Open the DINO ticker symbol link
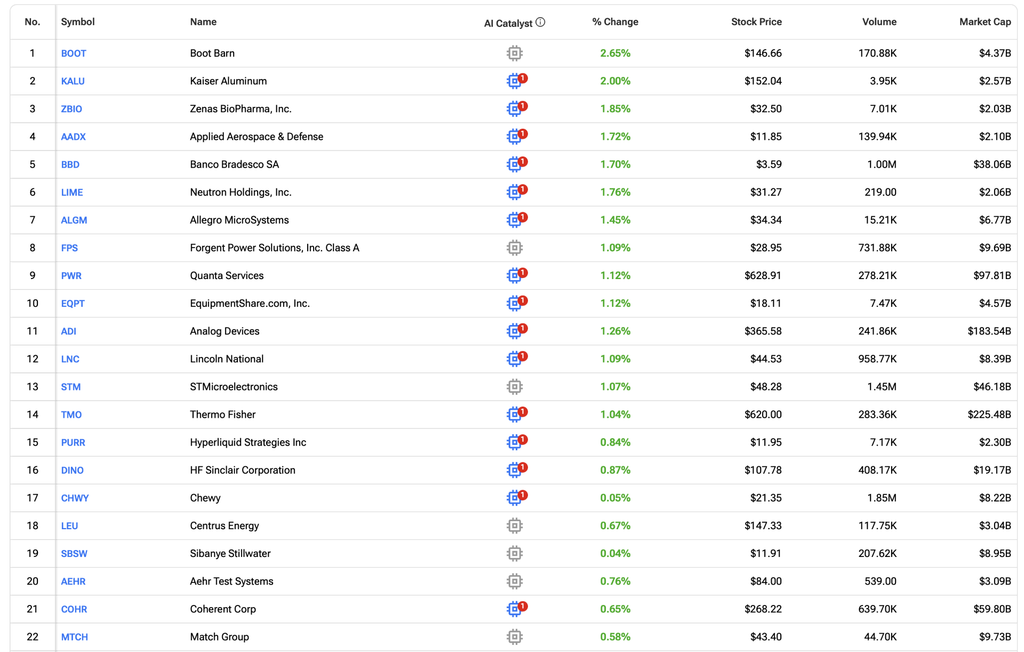Screen dimensions: 1024x652 [72, 470]
